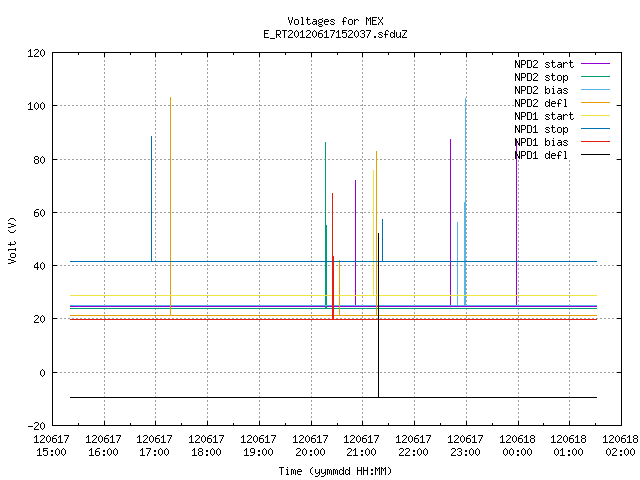Click the x-axis label 120617 19:00
This screenshot has height=480, width=640.
[x=258, y=446]
